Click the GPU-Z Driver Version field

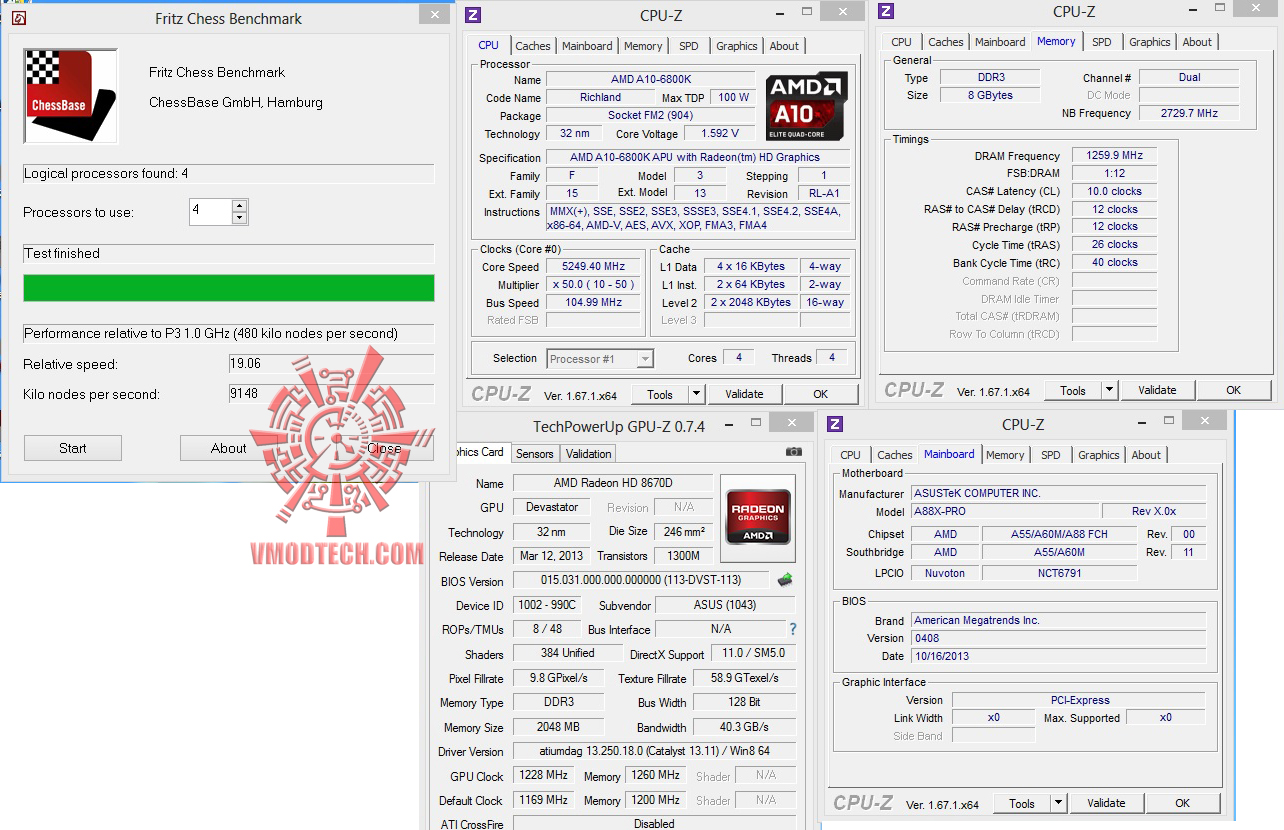tap(654, 751)
